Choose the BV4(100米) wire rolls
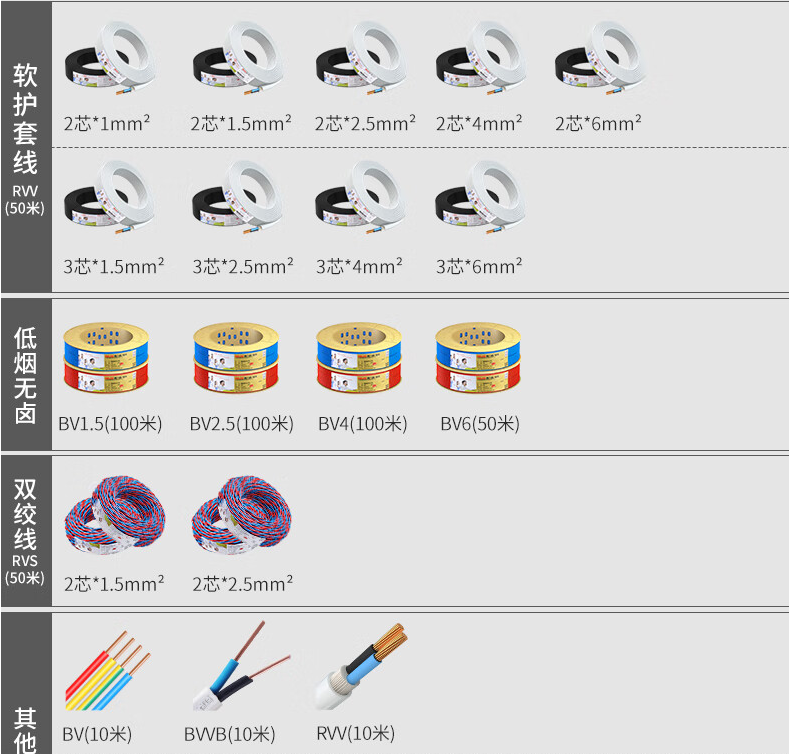Image resolution: width=789 pixels, height=754 pixels. coord(359,358)
